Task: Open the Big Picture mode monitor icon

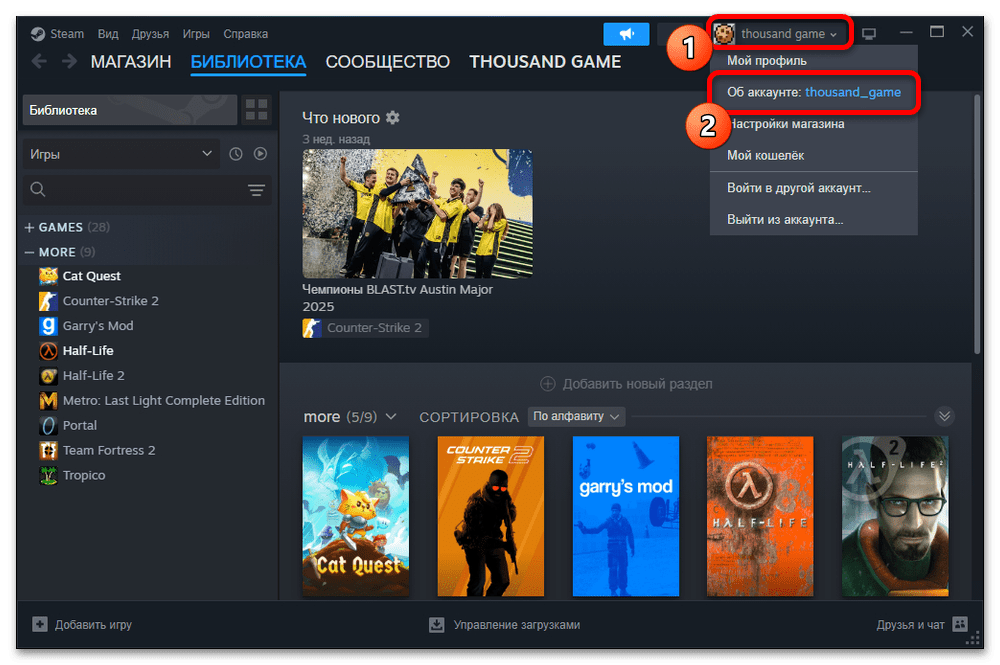Action: point(869,34)
